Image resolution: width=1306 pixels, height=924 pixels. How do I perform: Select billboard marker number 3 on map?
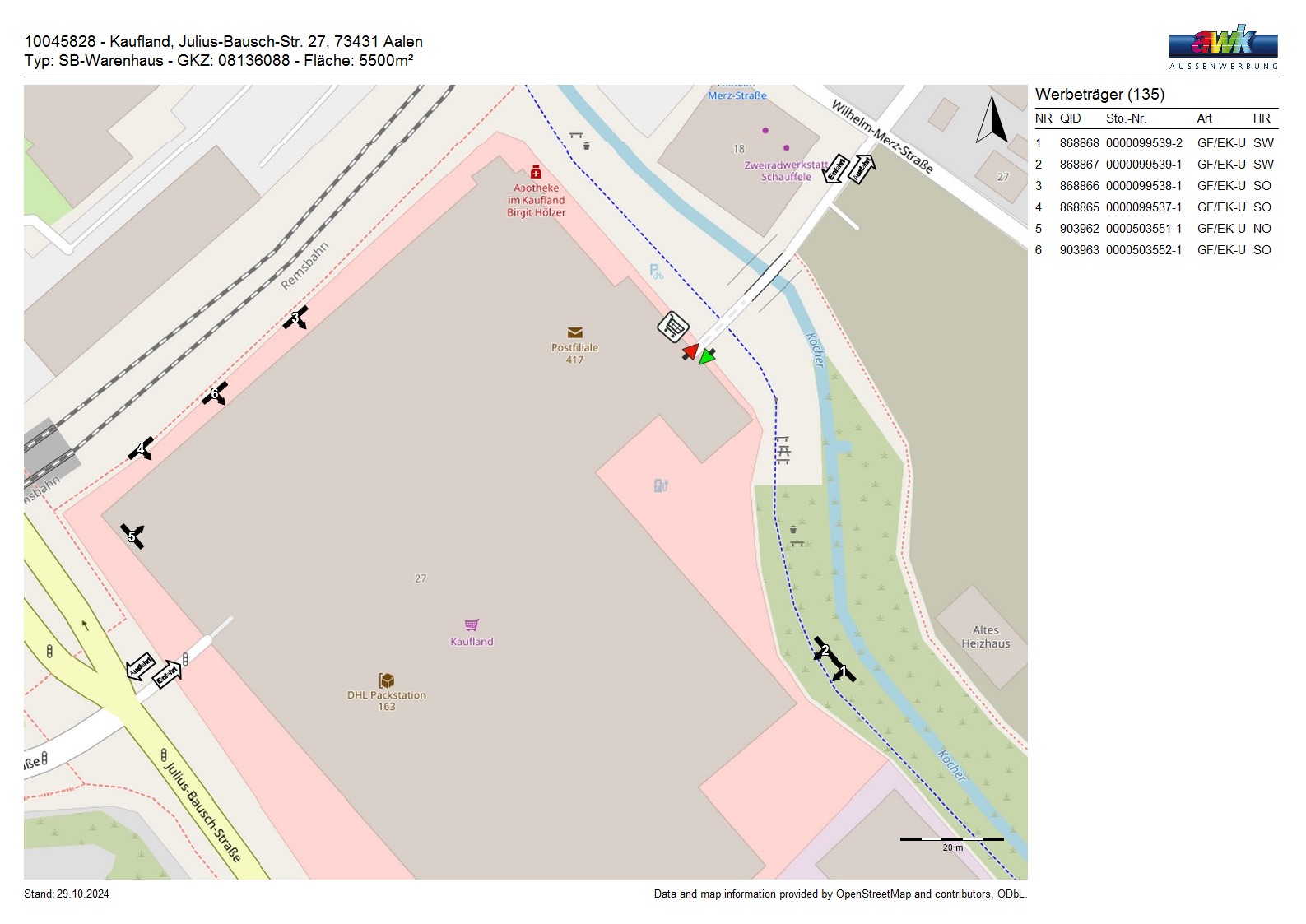[295, 318]
